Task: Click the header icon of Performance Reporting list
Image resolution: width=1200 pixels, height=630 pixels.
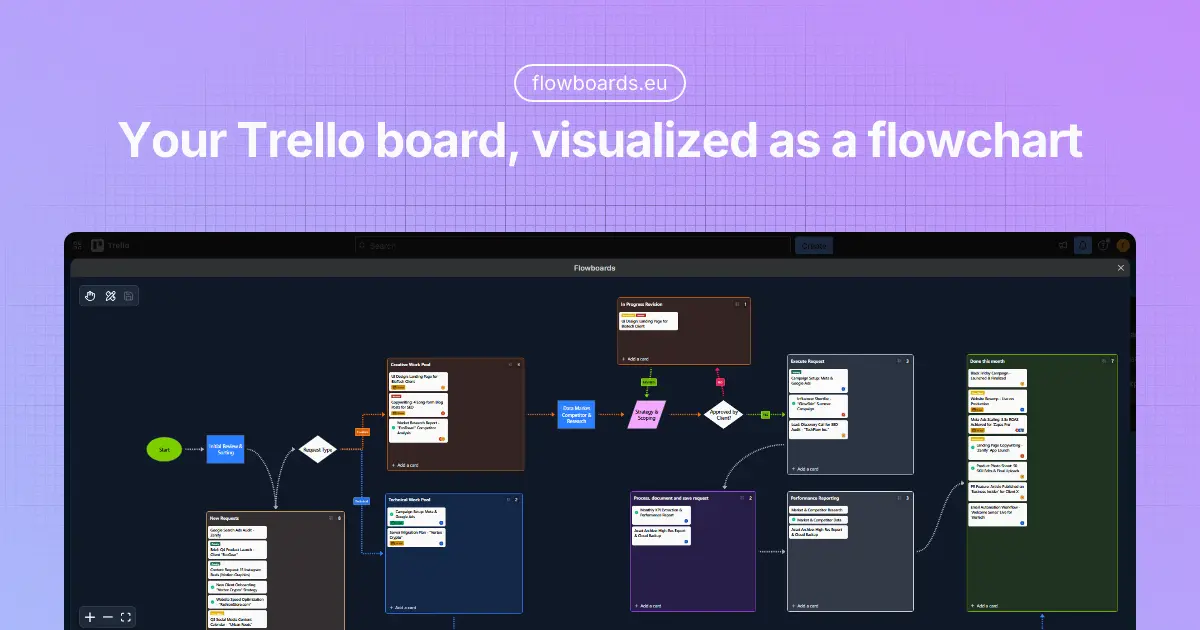Action: coord(898,497)
